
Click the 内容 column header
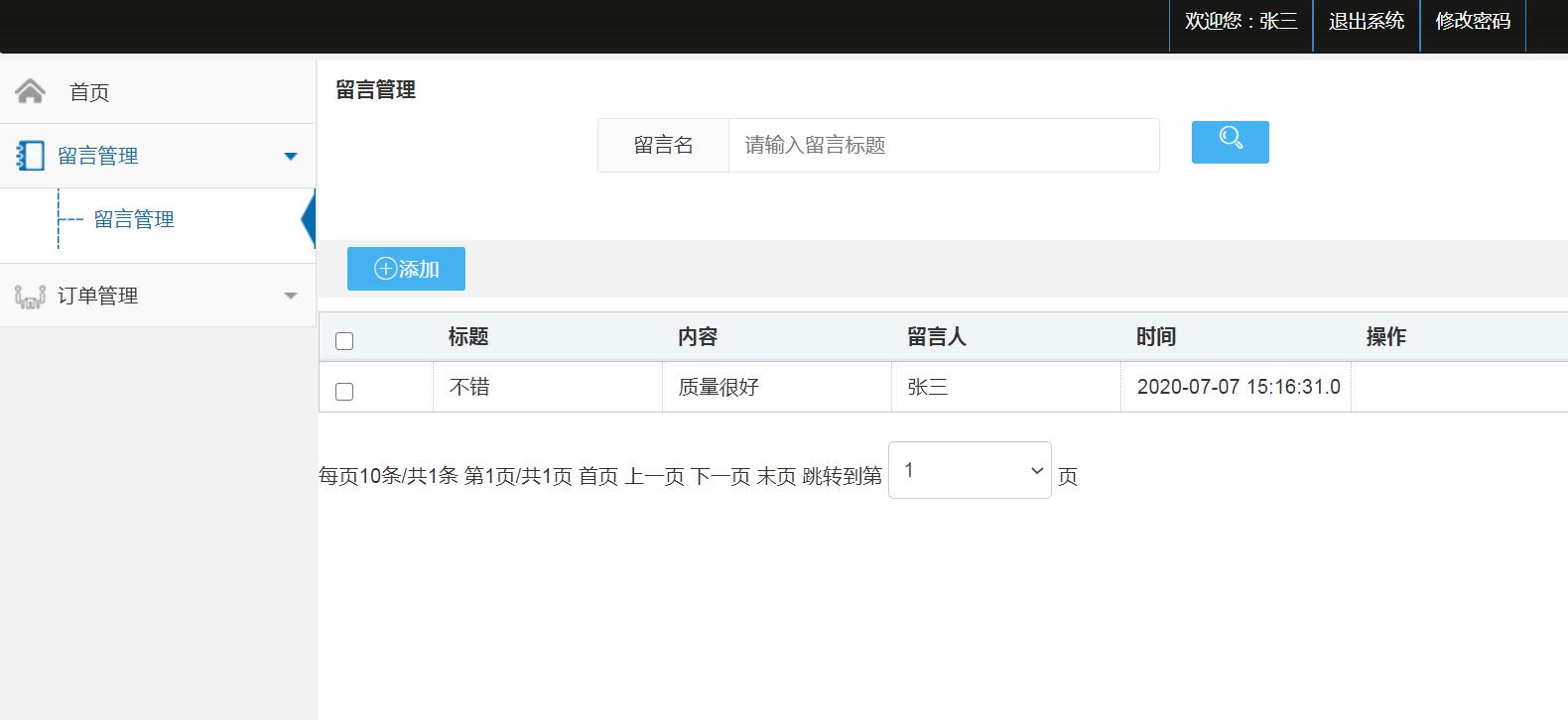pyautogui.click(x=698, y=337)
